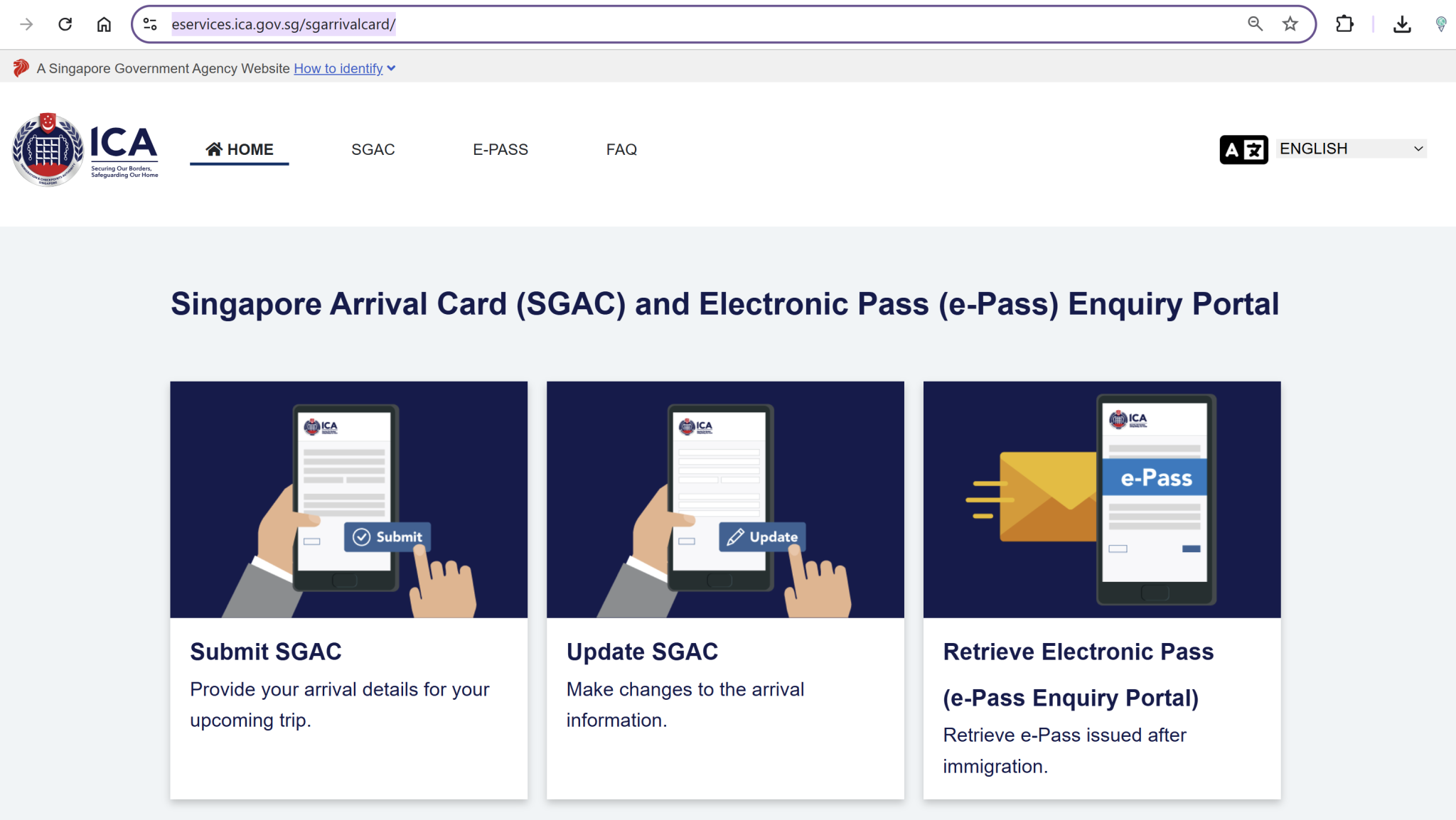Screen dimensions: 1456x820
Task: Open site information icon in address bar
Action: [150, 24]
